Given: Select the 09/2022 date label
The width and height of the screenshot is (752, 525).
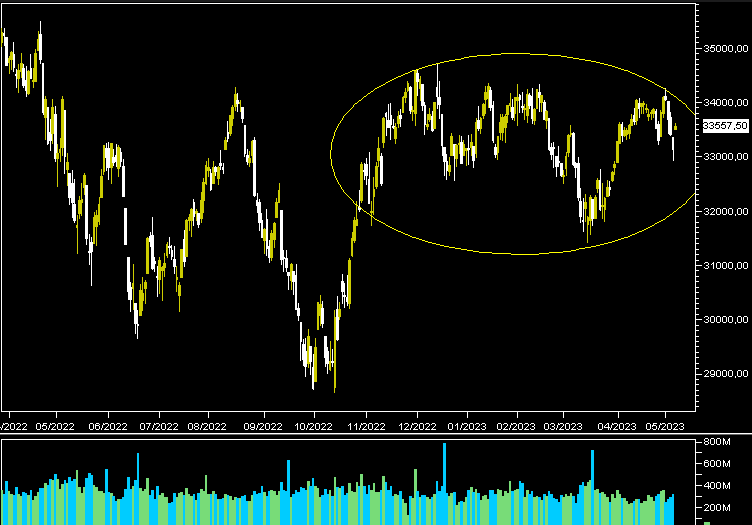Looking at the screenshot, I should point(263,426).
